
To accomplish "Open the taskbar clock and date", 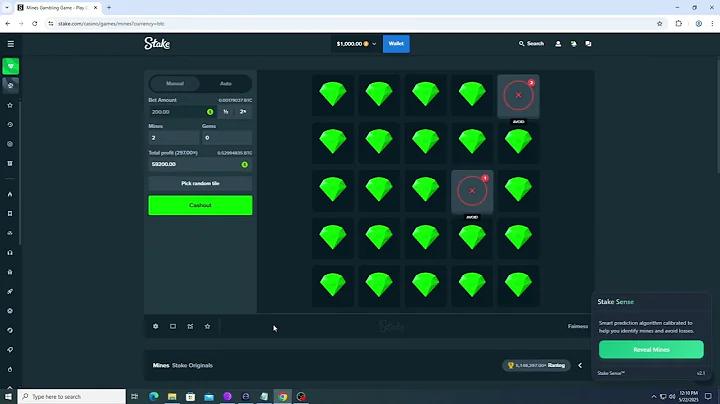I will (x=688, y=396).
